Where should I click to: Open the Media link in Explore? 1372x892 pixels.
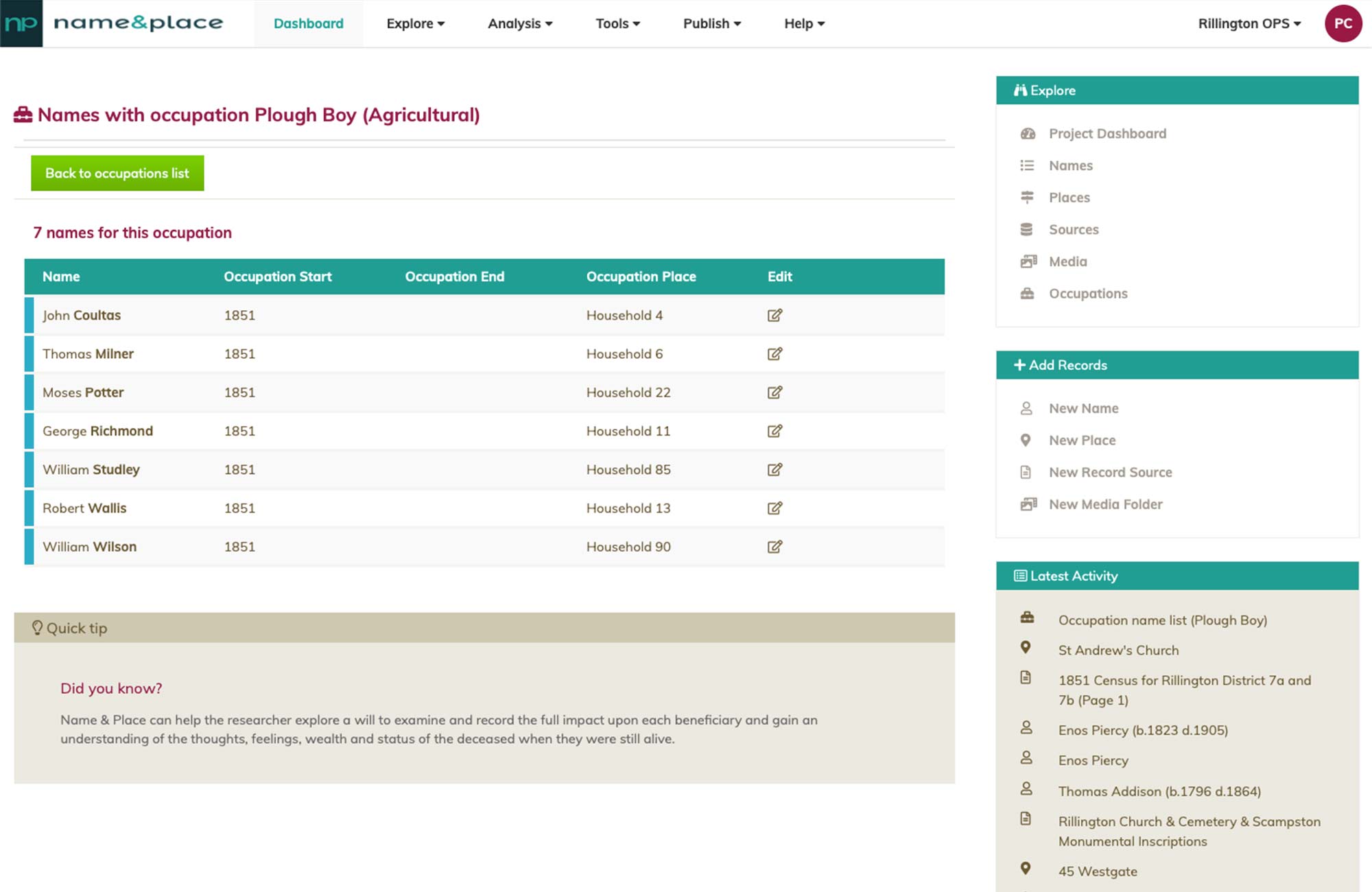point(1067,261)
